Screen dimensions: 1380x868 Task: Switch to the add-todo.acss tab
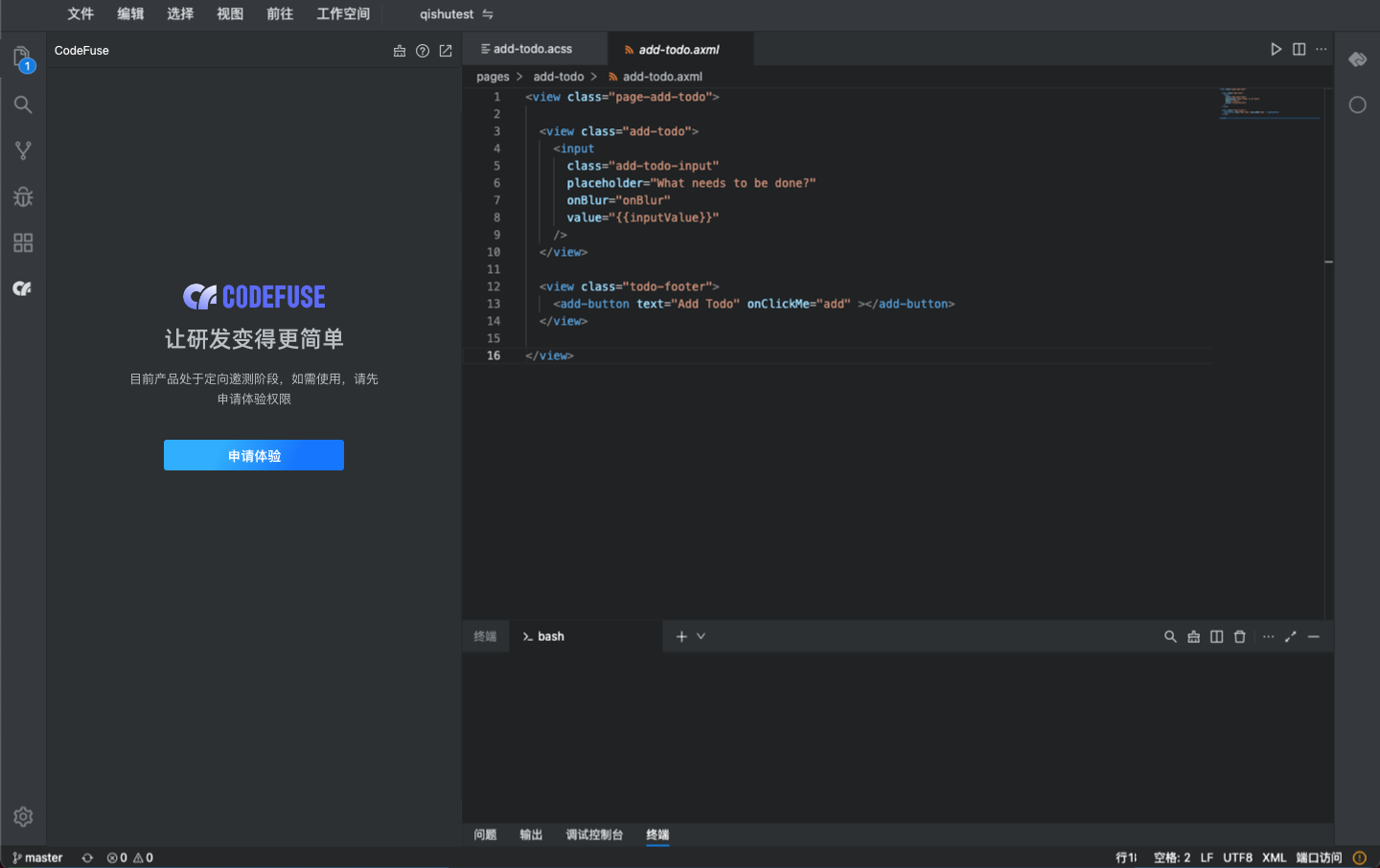tap(535, 49)
